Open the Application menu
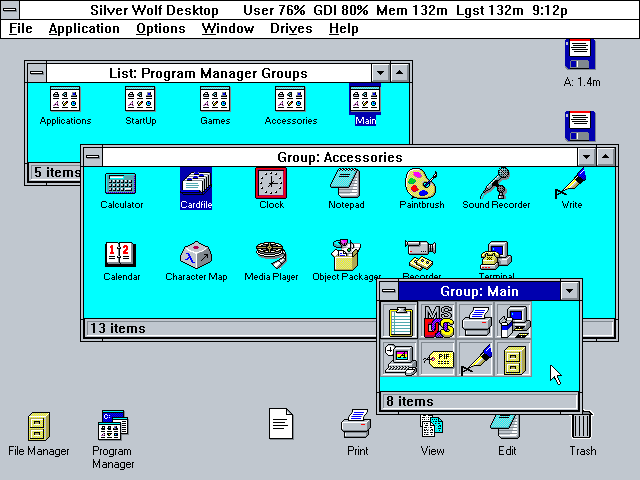The image size is (640, 480). tap(84, 29)
